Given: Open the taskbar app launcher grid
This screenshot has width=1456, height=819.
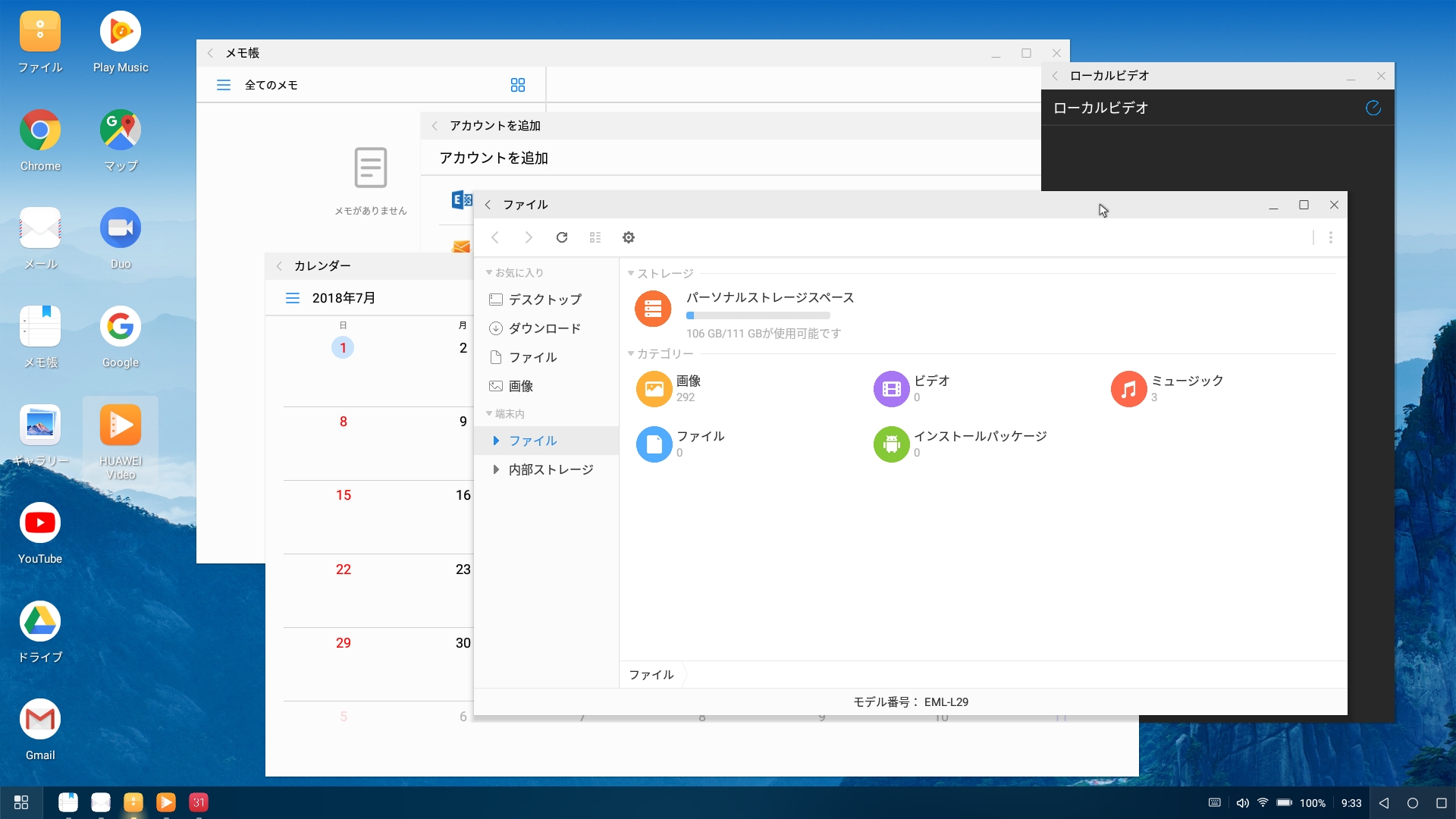Looking at the screenshot, I should click(x=21, y=802).
